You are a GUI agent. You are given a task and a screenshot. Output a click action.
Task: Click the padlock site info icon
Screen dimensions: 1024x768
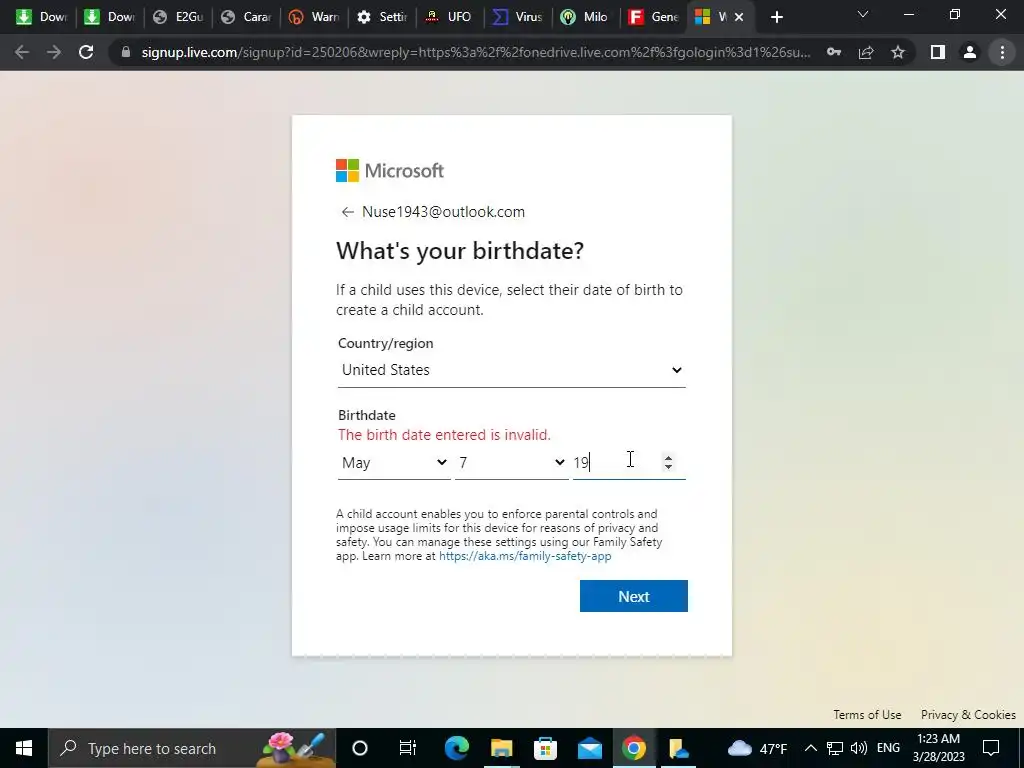point(126,52)
